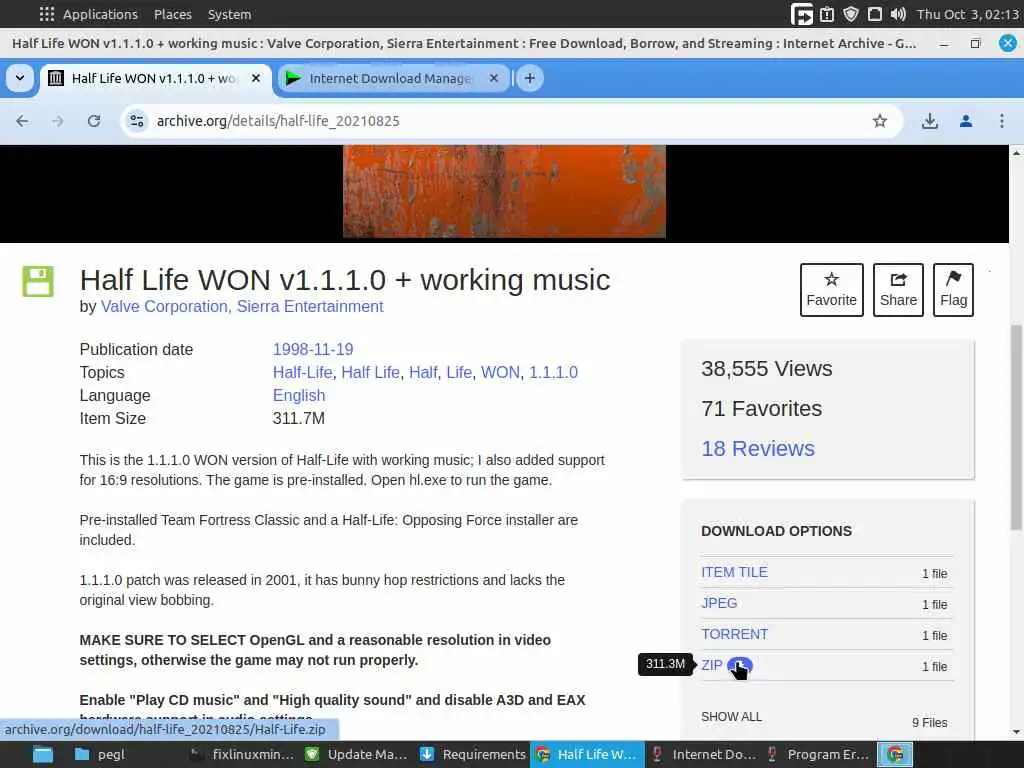1024x768 pixels.
Task: Open the Sierra Entertainment creator link
Action: coord(310,306)
